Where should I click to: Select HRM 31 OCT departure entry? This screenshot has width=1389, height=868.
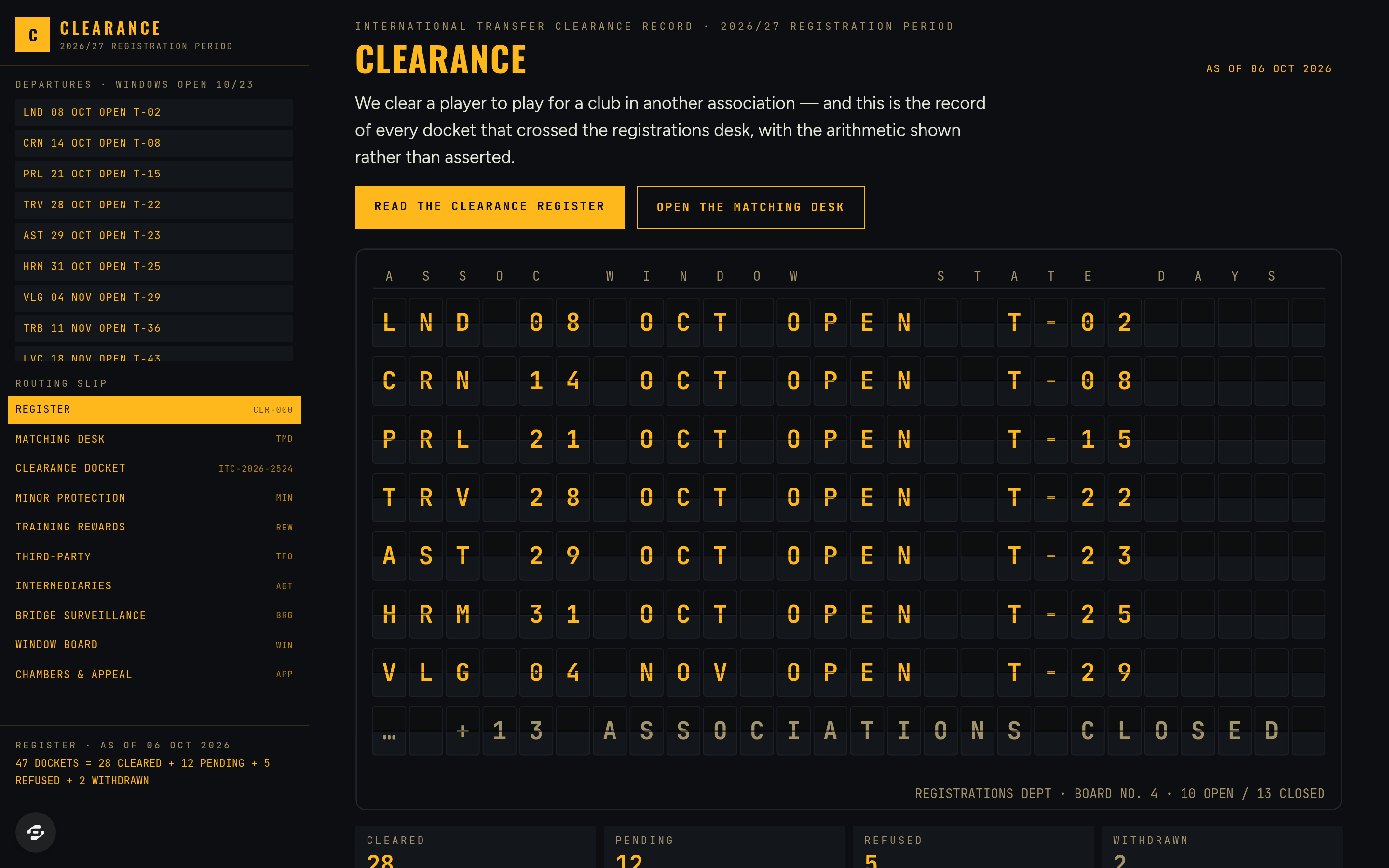pyautogui.click(x=154, y=267)
